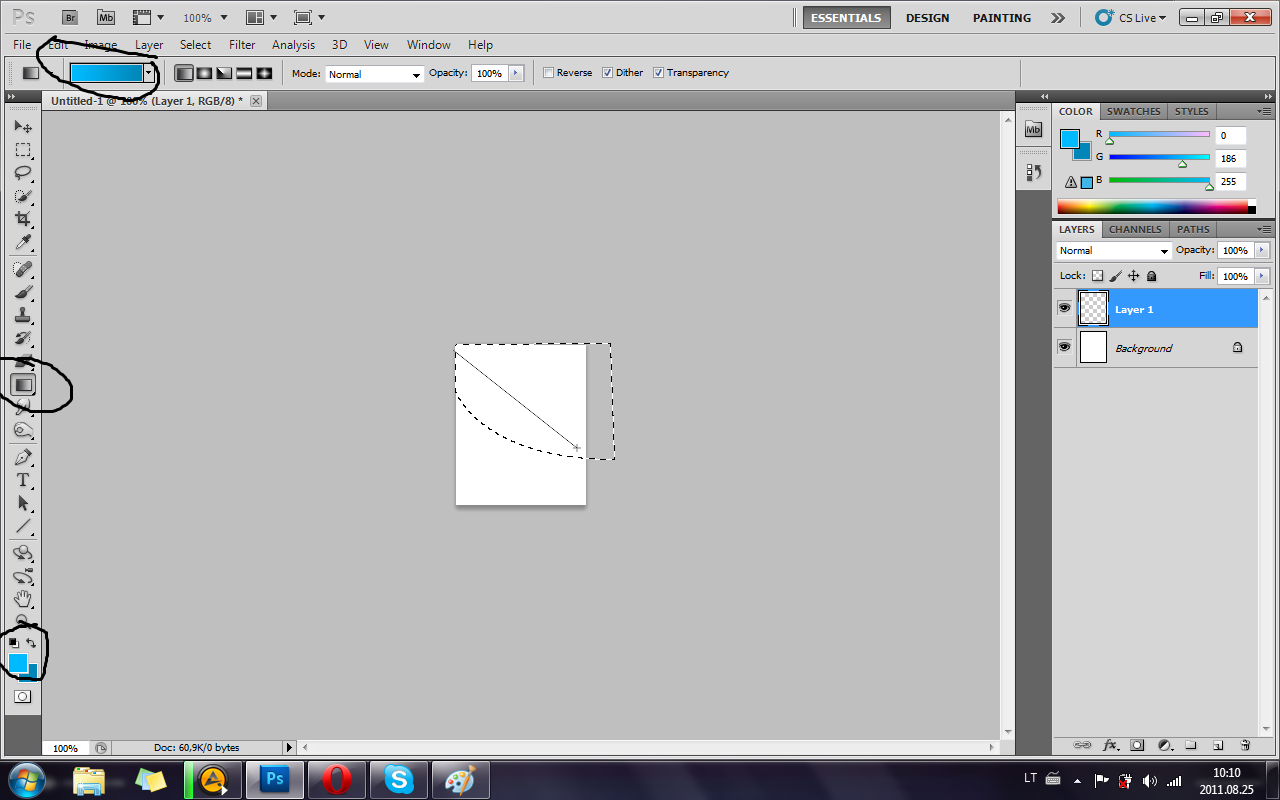Enable the Reverse checkbox
Screen dimensions: 1280x800
tap(548, 73)
